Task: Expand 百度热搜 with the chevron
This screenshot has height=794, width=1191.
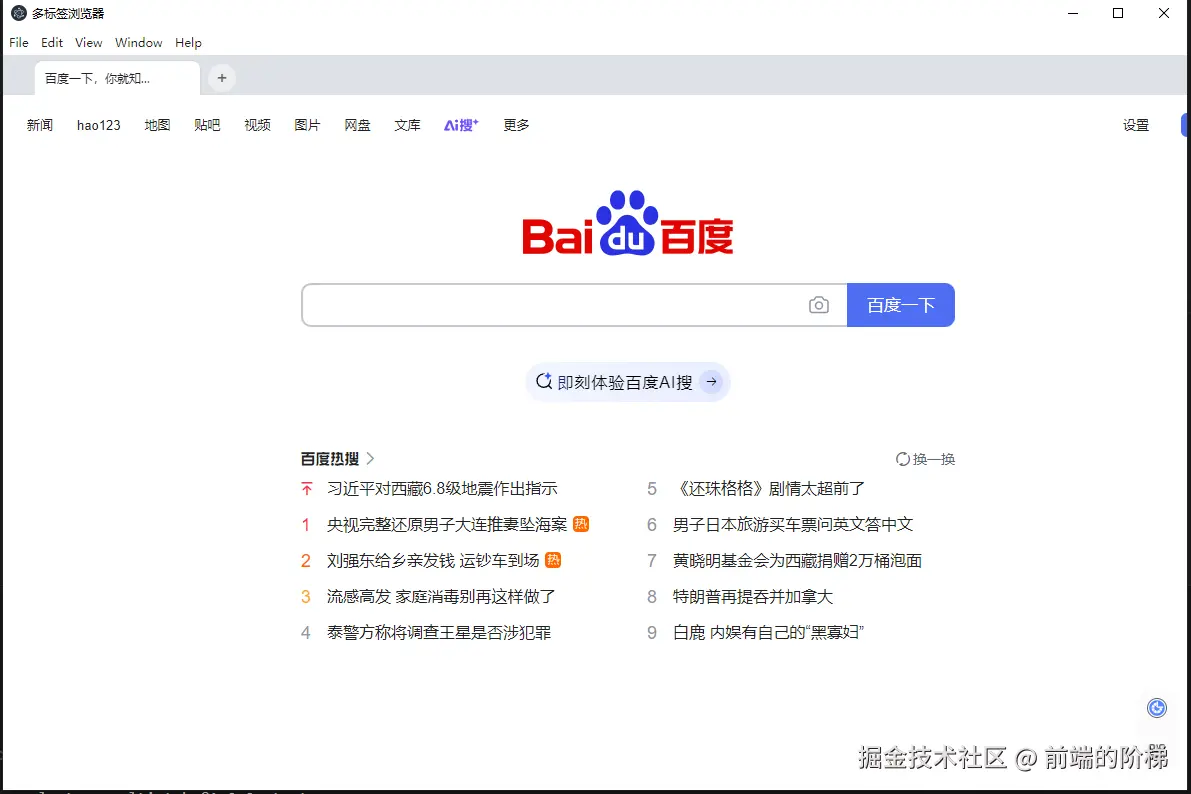Action: (371, 458)
